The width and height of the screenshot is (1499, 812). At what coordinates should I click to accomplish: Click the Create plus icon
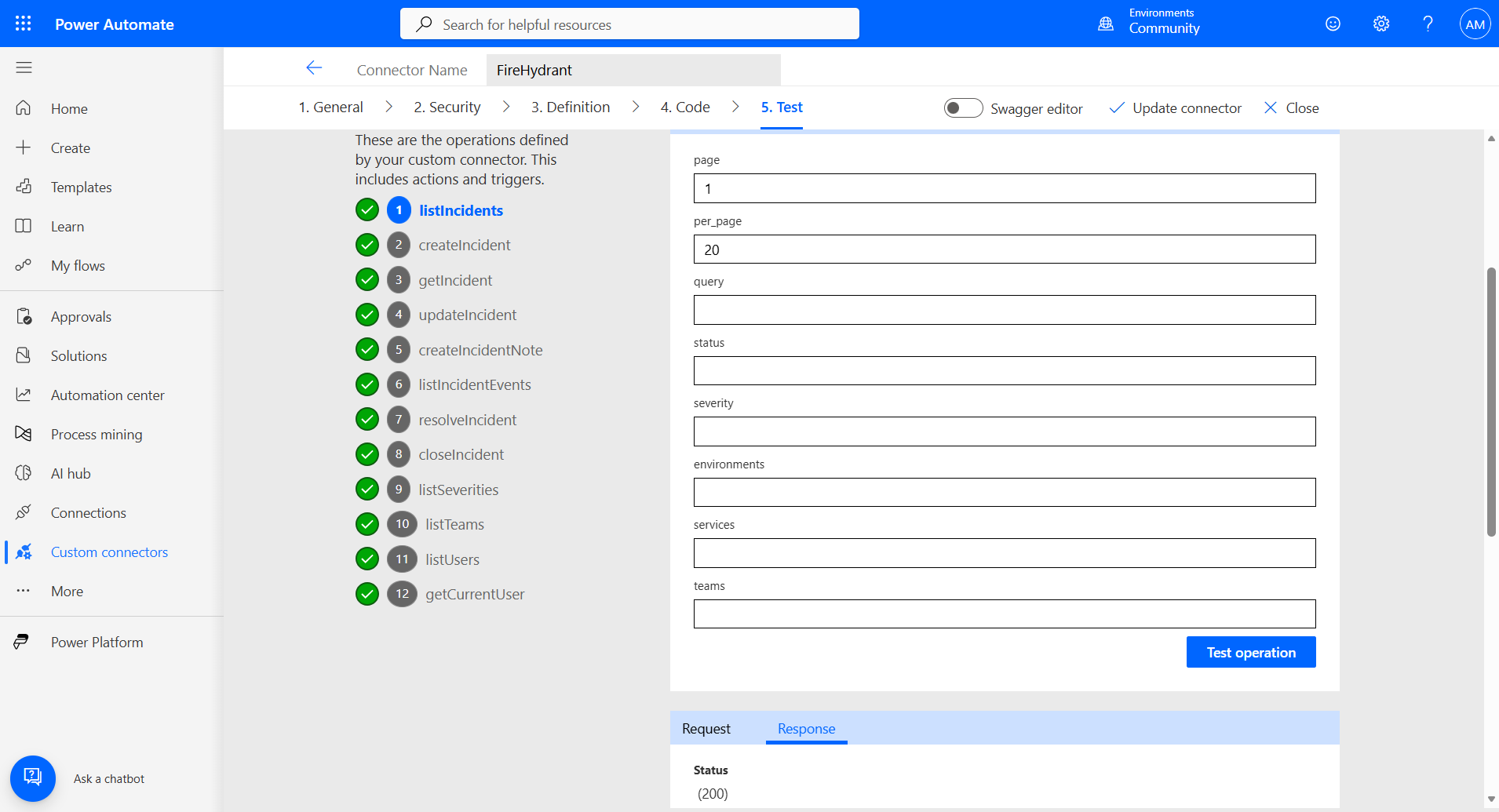[24, 147]
